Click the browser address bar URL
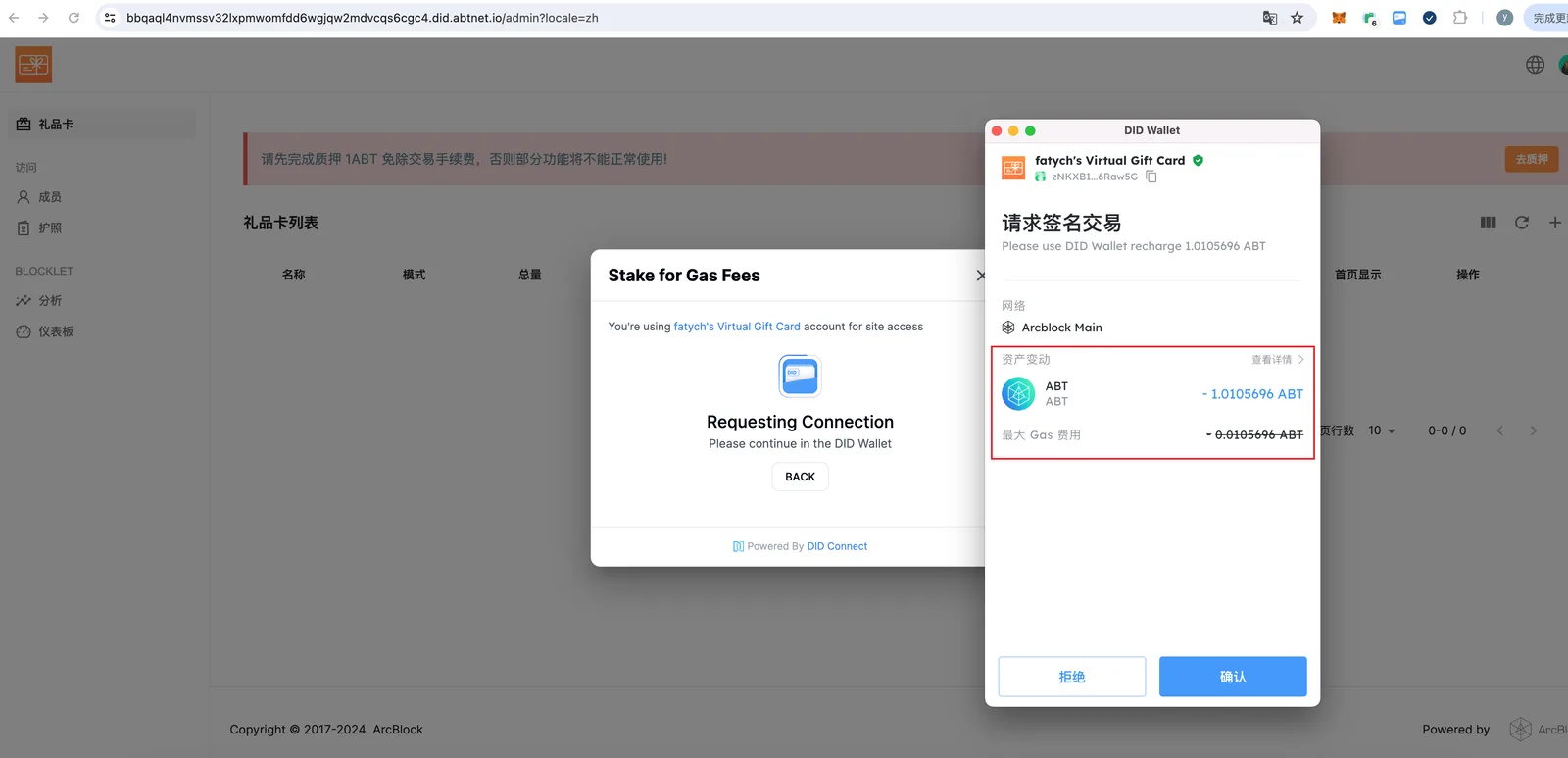1568x758 pixels. pyautogui.click(x=363, y=18)
